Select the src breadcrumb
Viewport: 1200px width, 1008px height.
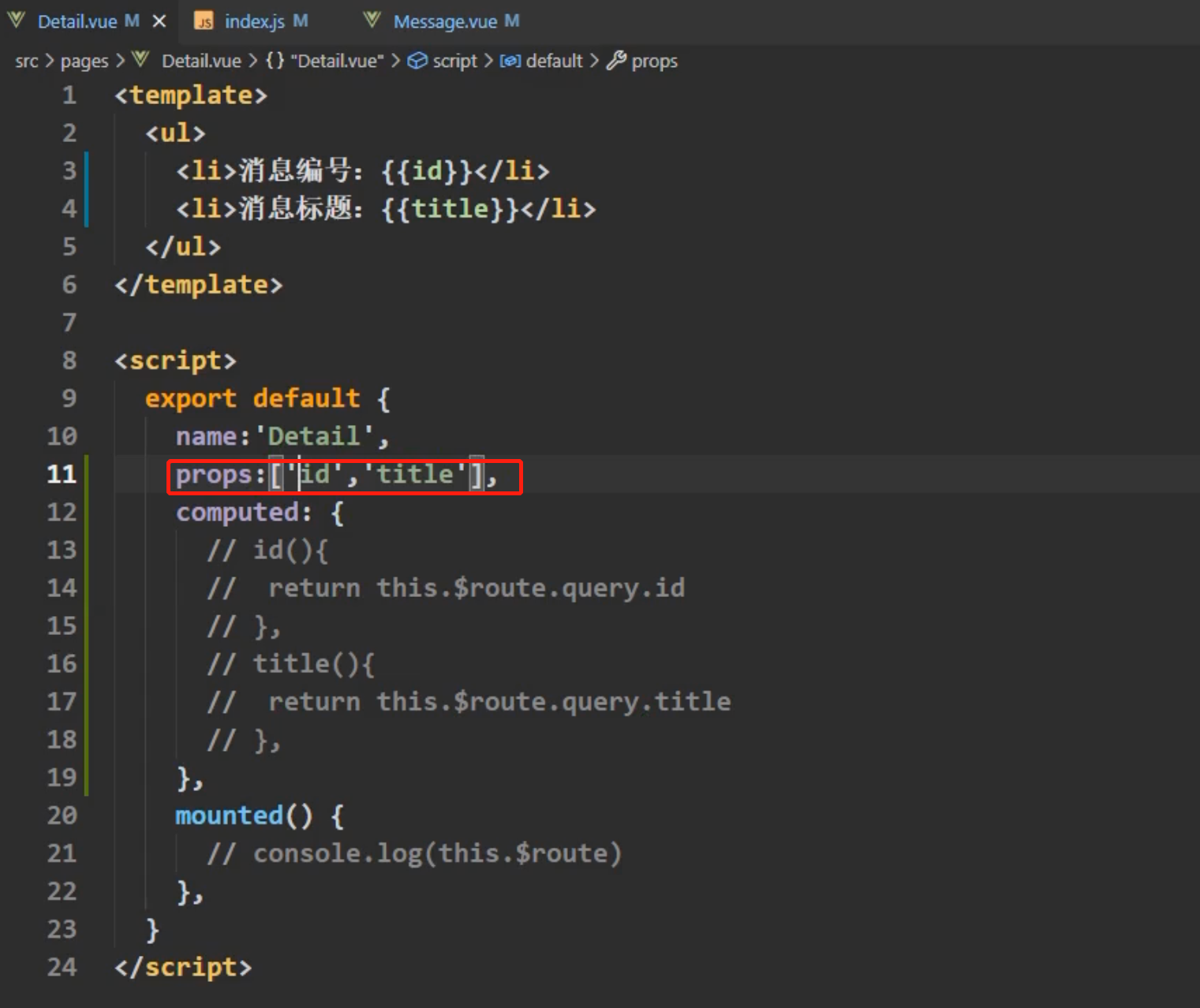(x=27, y=61)
